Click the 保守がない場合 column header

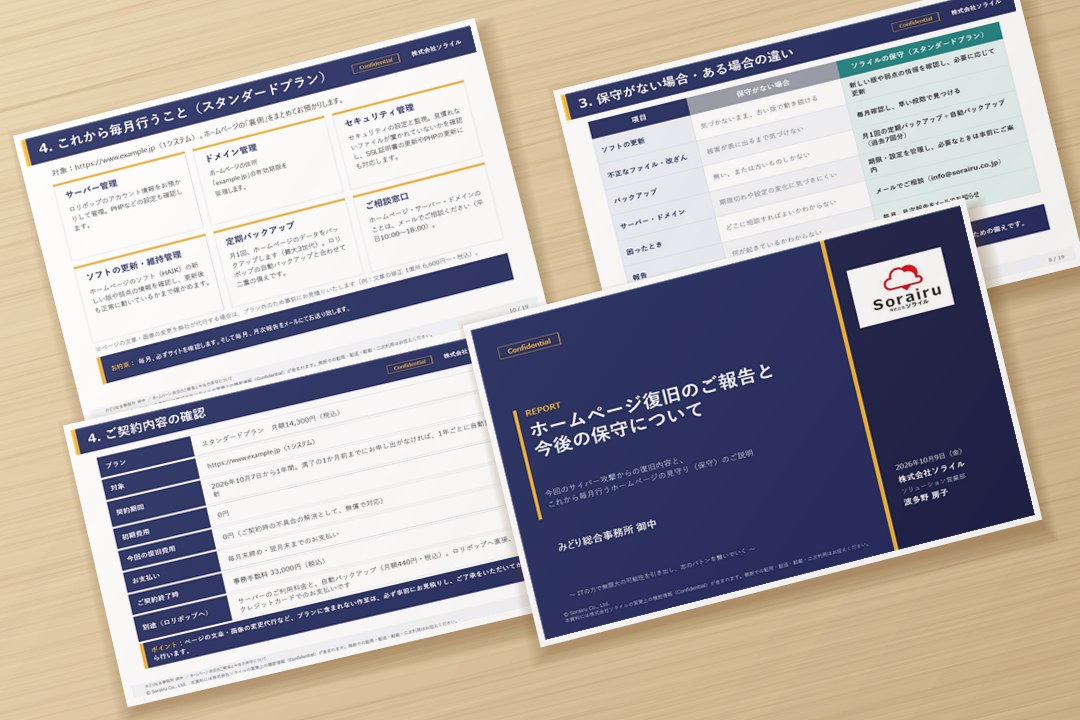click(762, 88)
